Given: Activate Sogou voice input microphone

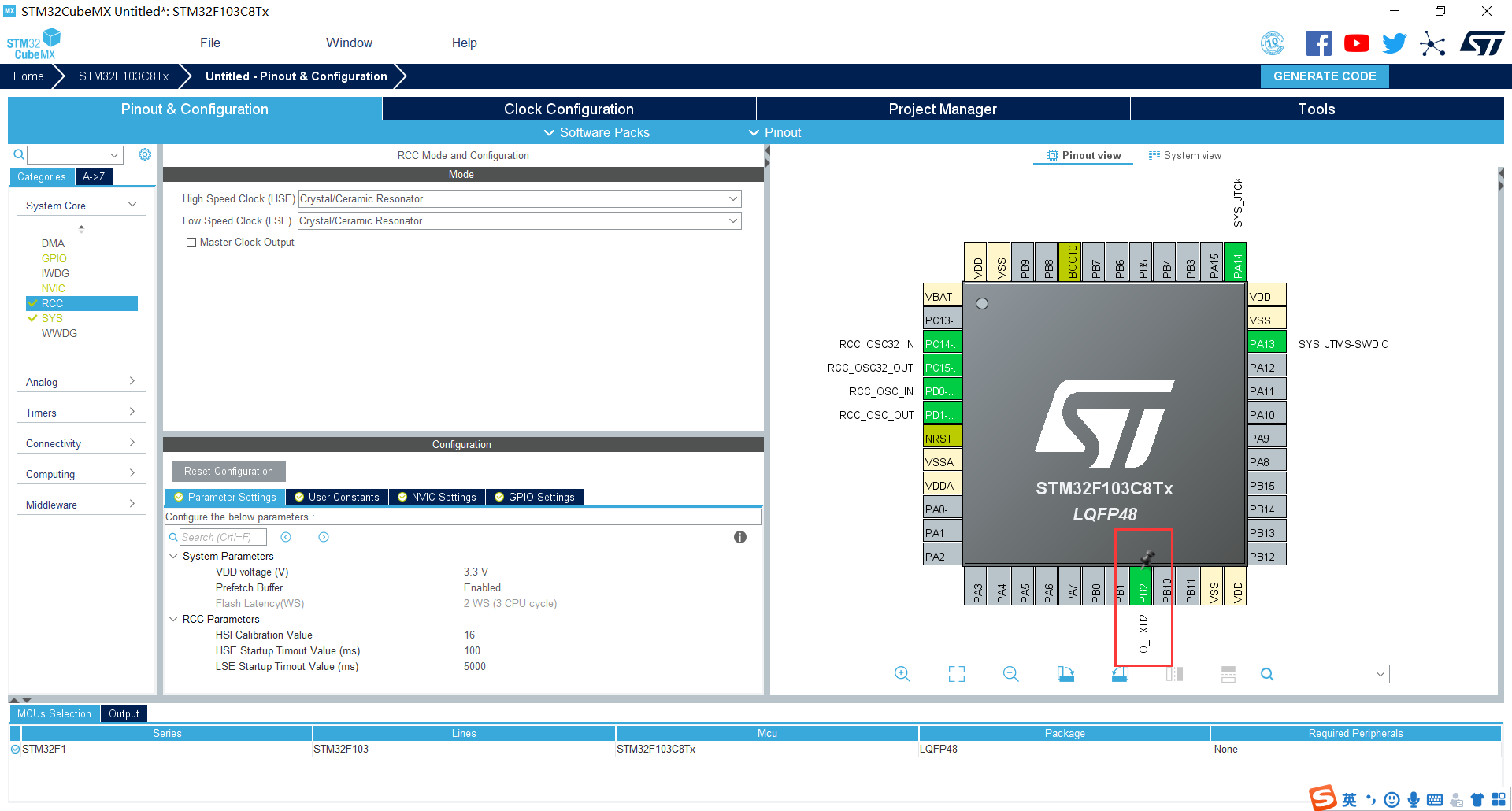Looking at the screenshot, I should click(x=1414, y=800).
